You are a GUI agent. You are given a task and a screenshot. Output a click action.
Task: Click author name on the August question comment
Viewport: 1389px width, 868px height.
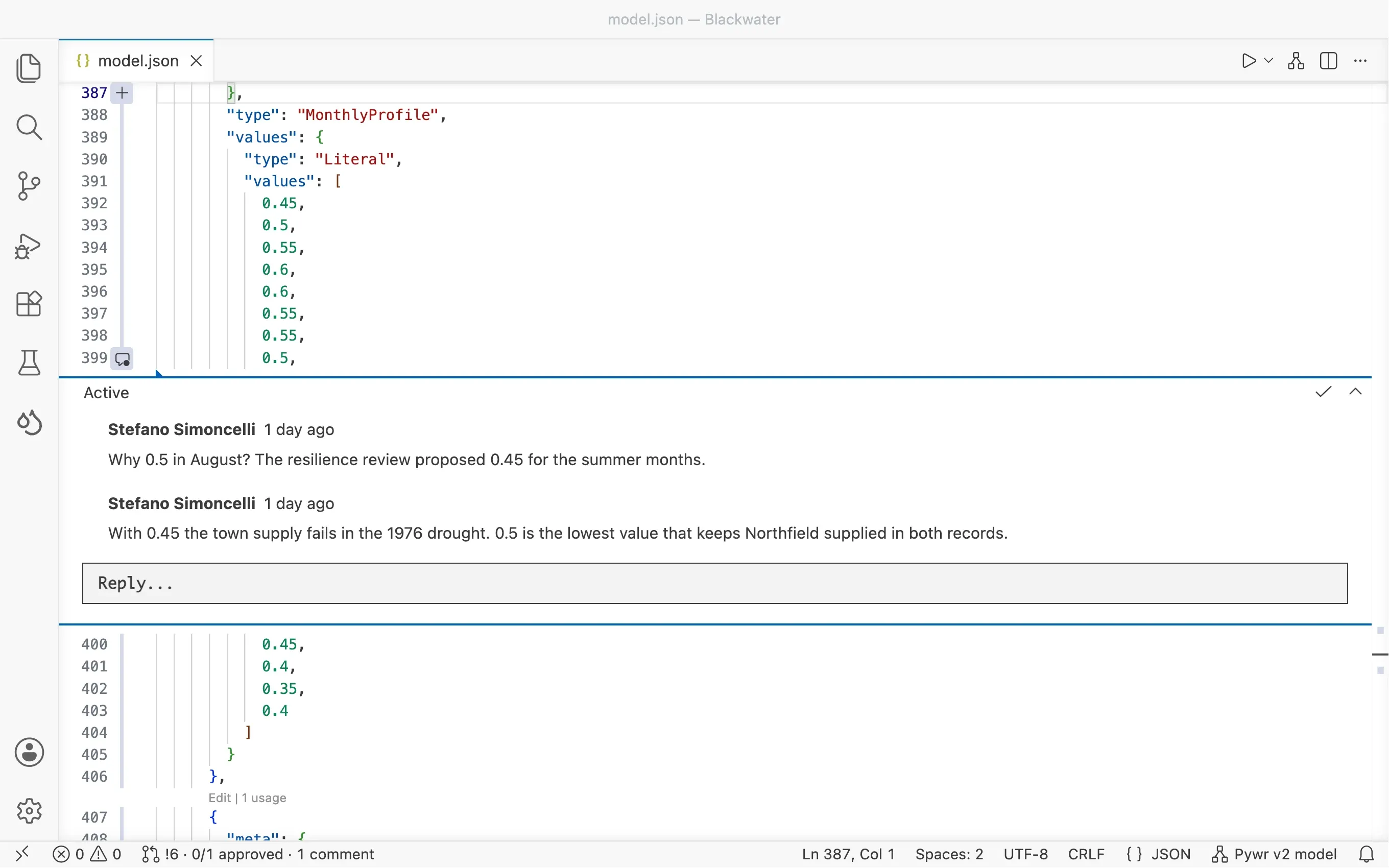click(x=181, y=429)
